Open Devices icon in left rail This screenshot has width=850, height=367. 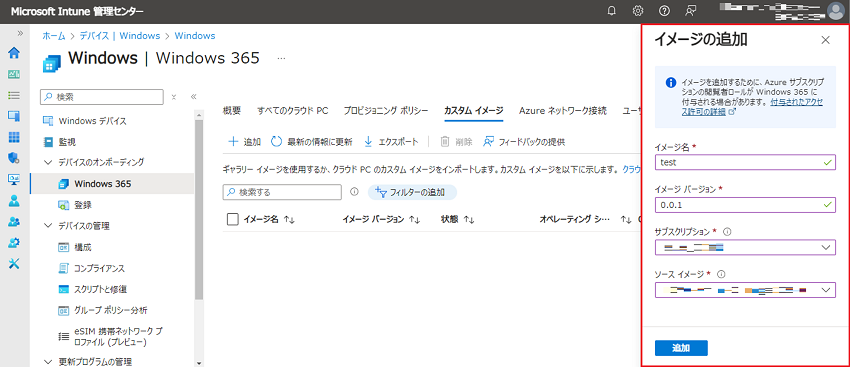pos(14,116)
